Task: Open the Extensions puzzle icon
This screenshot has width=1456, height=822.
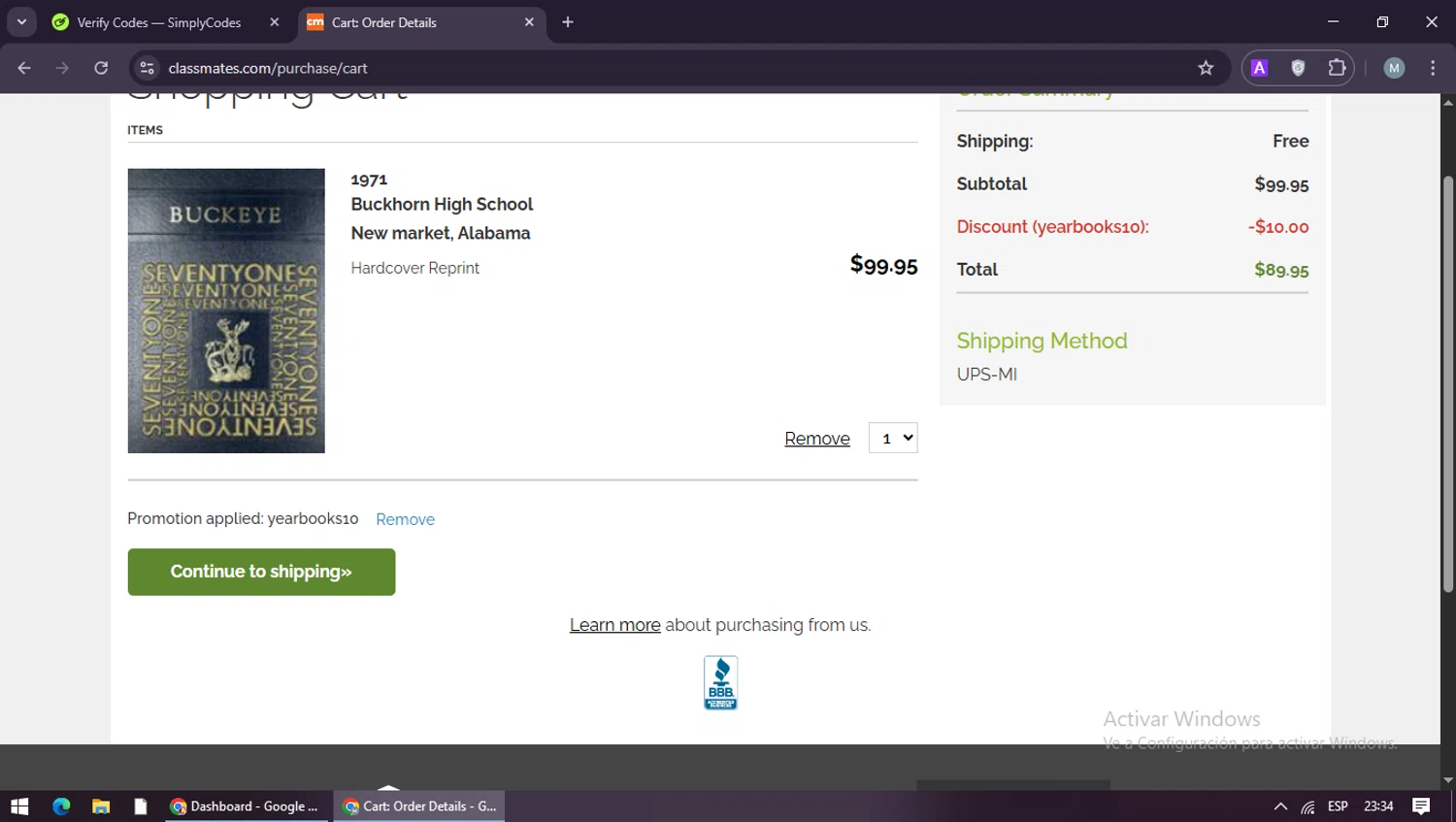Action: pos(1337,68)
